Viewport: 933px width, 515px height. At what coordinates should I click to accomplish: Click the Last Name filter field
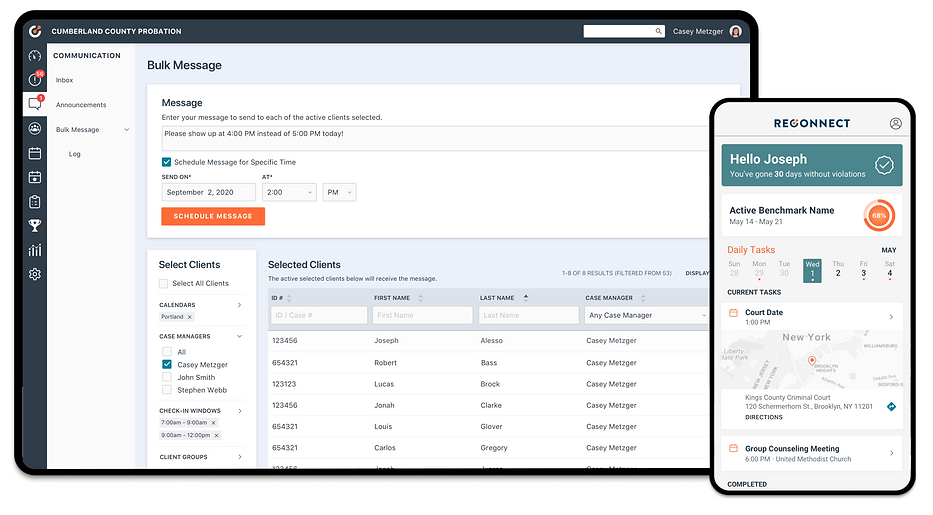coord(528,315)
